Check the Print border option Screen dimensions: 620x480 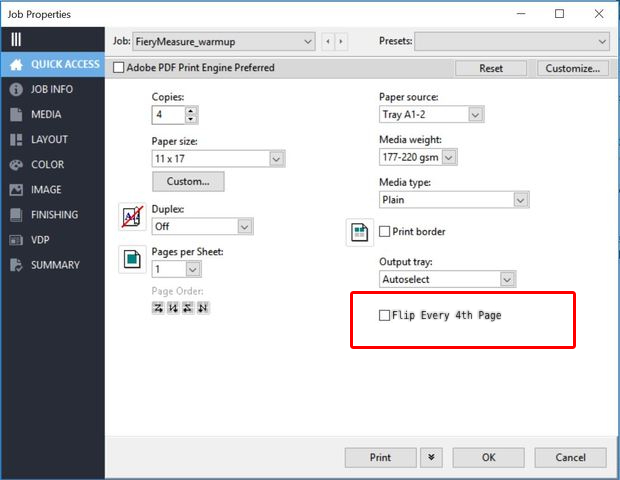(x=384, y=231)
